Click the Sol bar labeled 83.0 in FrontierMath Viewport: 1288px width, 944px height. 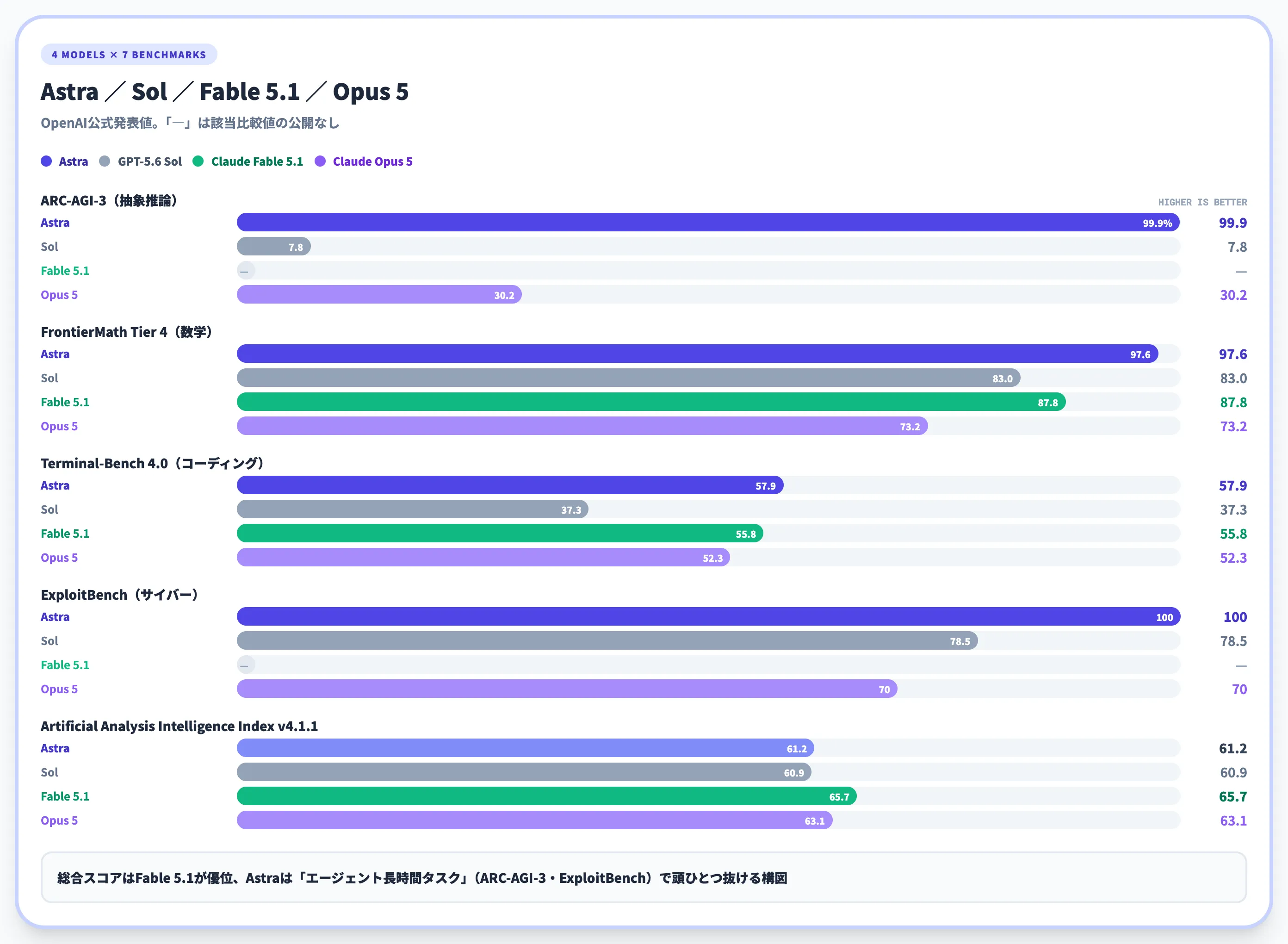point(629,378)
